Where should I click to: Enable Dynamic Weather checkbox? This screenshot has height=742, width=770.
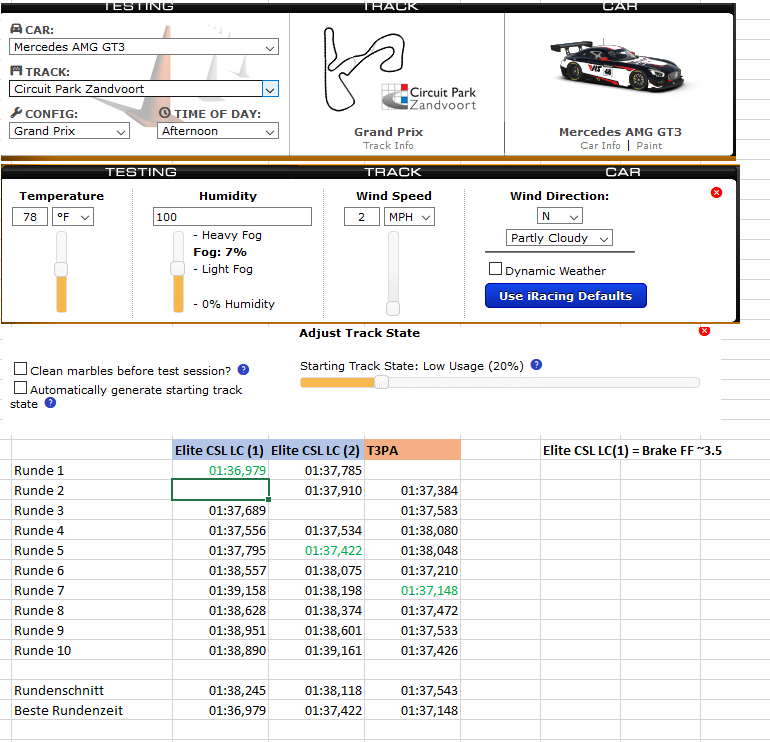click(x=495, y=269)
